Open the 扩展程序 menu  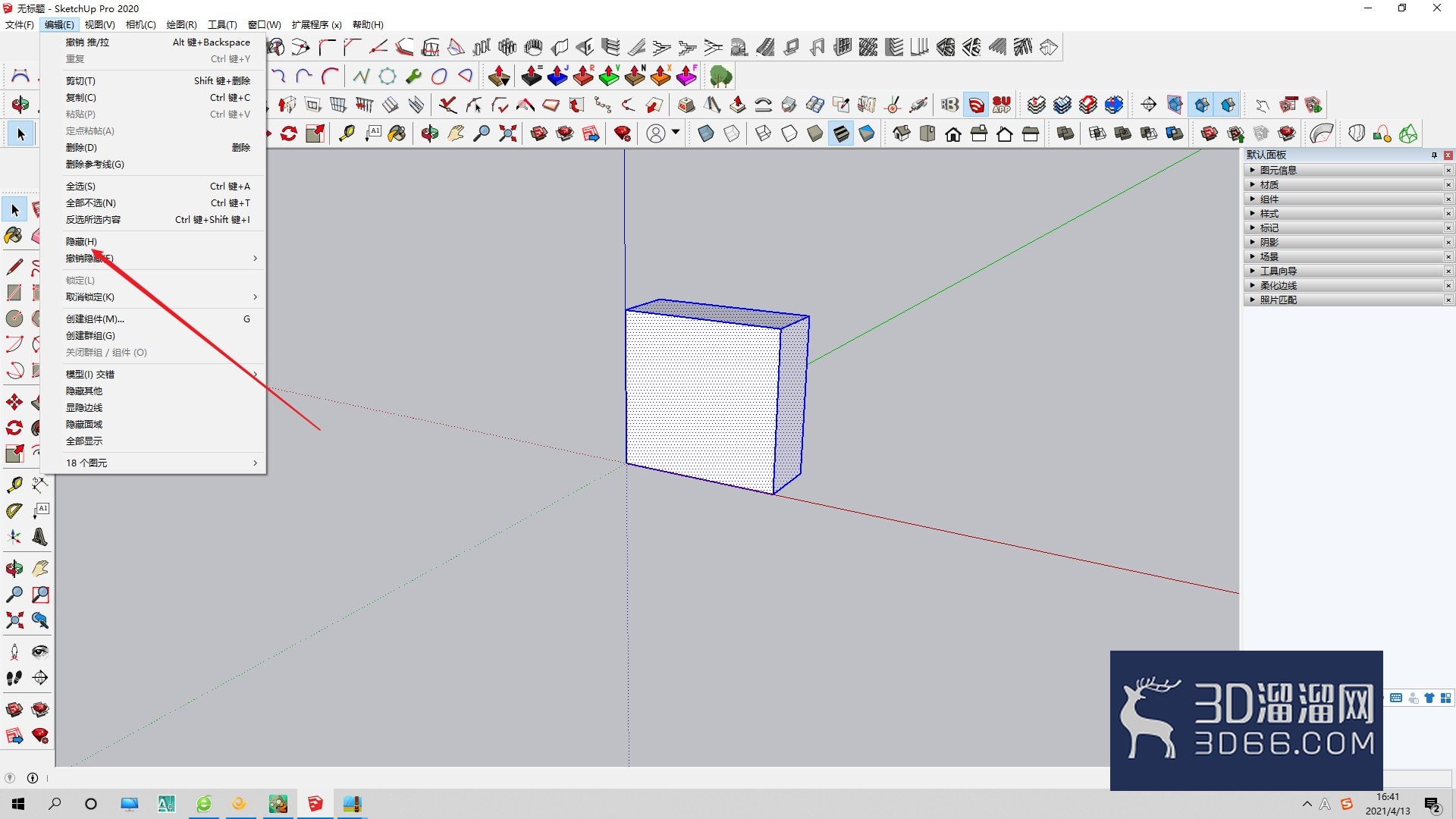pos(316,25)
